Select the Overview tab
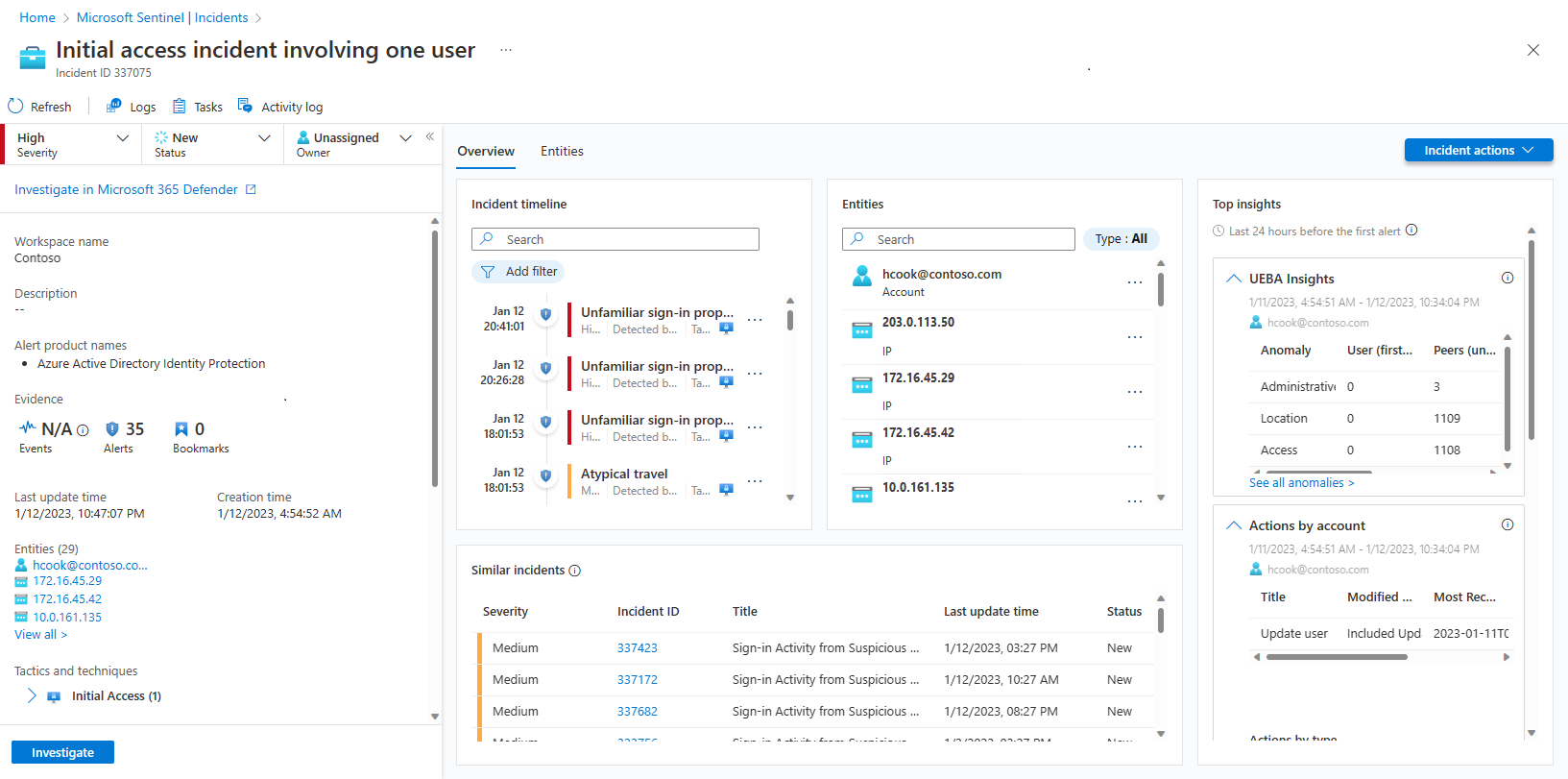This screenshot has width=1568, height=779. point(486,152)
